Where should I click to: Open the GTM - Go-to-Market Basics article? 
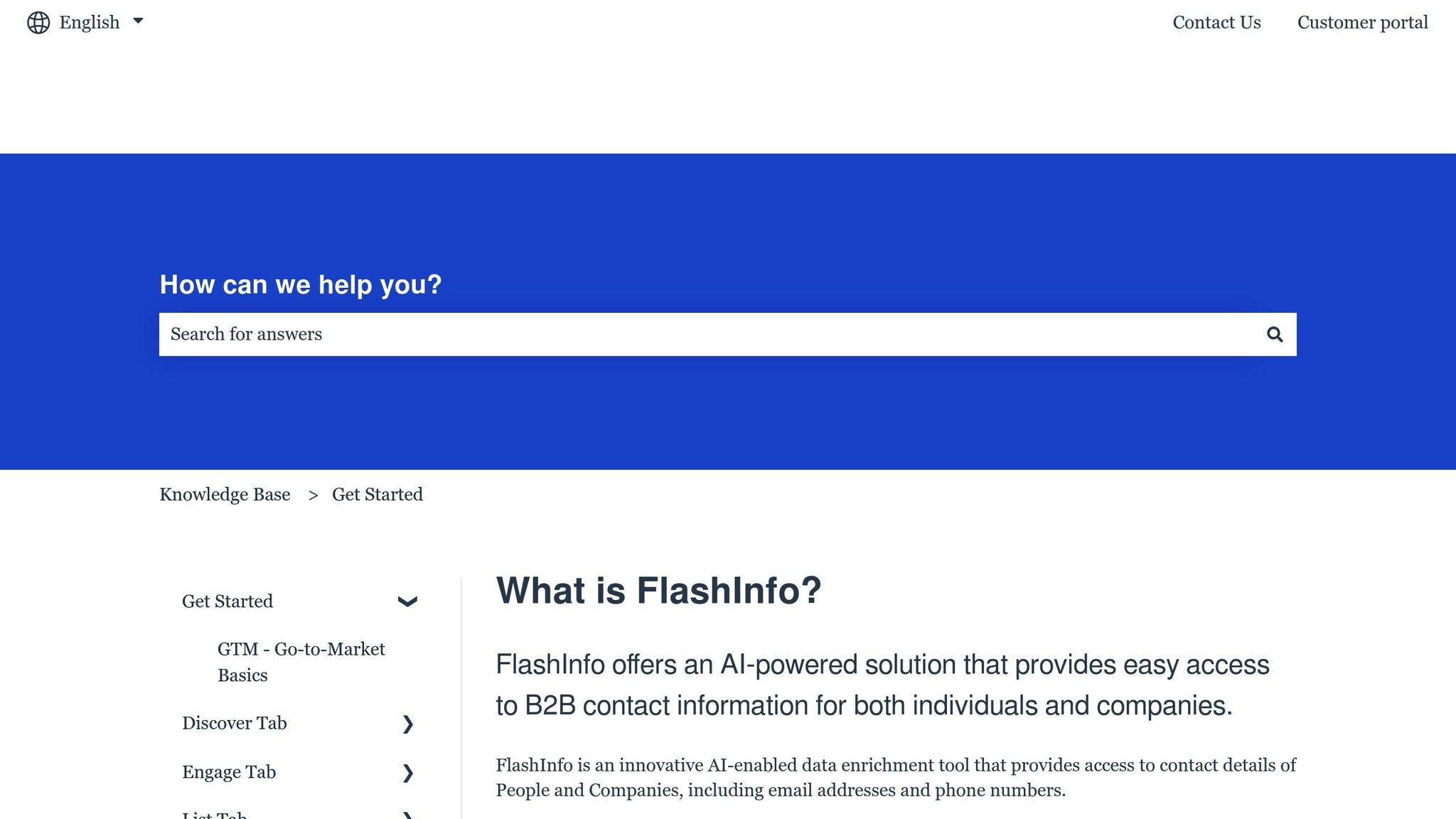tap(301, 661)
